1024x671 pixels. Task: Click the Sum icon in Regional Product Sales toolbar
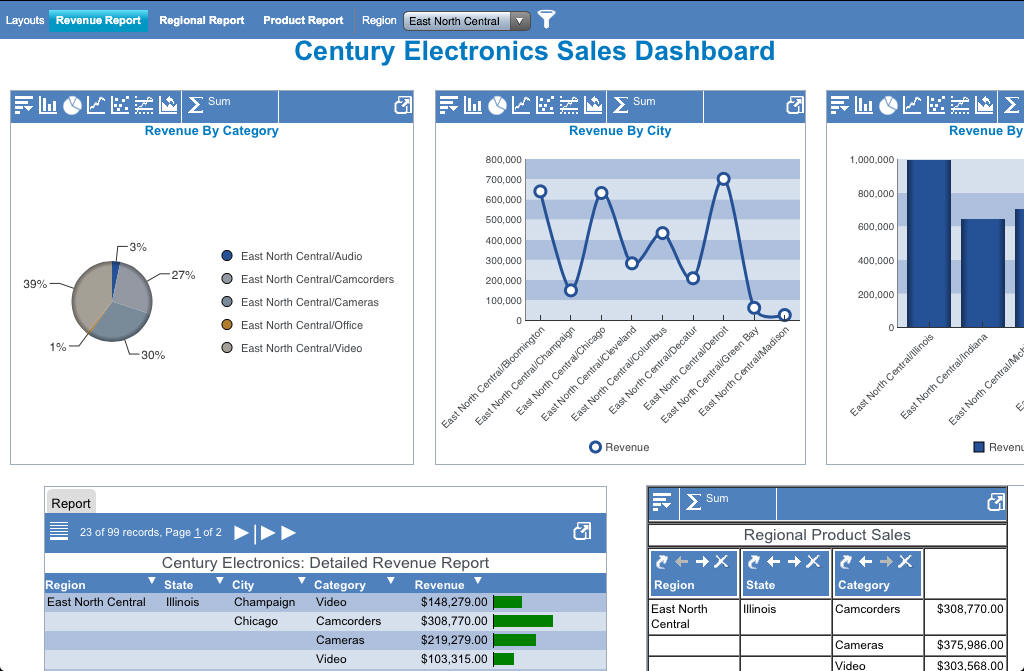[694, 502]
